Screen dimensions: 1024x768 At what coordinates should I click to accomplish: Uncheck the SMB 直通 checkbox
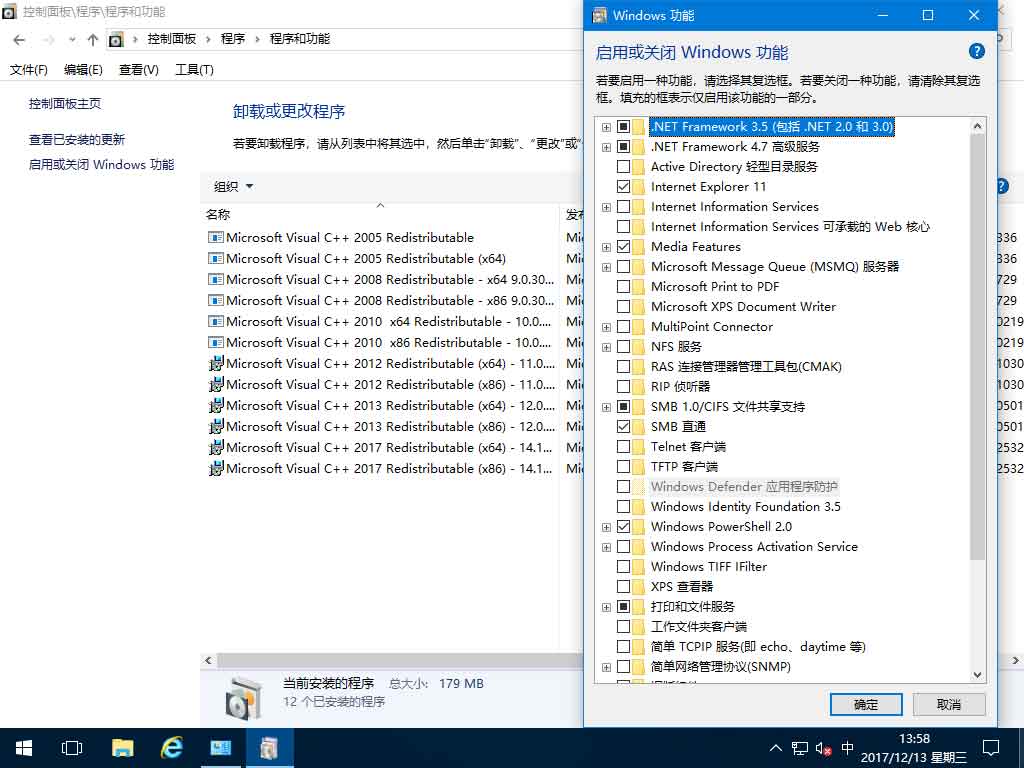tap(624, 426)
